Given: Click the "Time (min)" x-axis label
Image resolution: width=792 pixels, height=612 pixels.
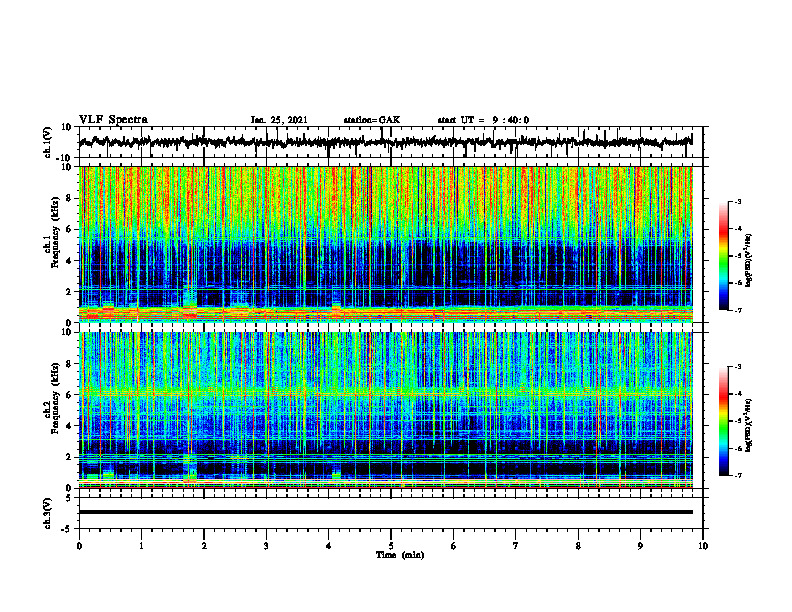Looking at the screenshot, I should point(400,555).
